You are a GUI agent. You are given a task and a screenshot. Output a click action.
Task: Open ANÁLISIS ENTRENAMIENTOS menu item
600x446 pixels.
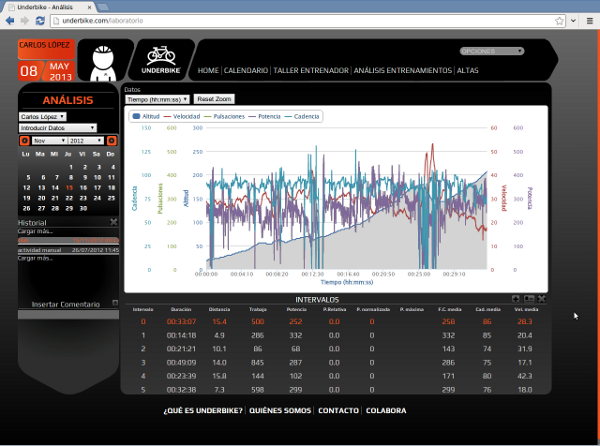[x=403, y=70]
